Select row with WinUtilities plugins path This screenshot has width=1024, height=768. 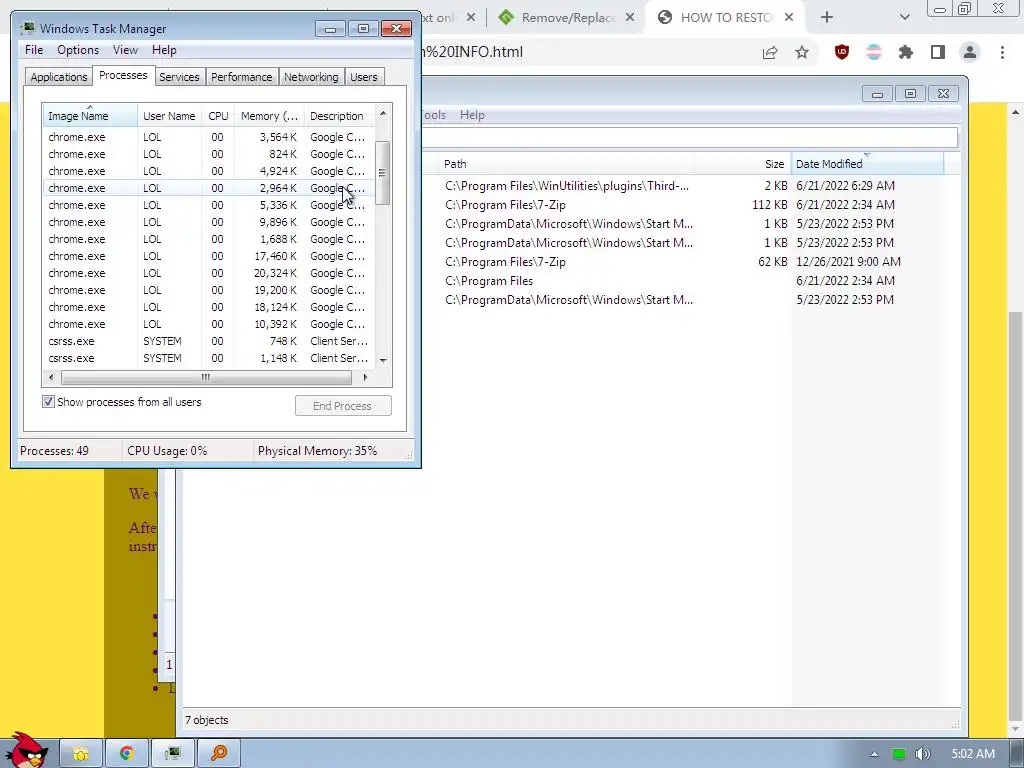(x=691, y=185)
